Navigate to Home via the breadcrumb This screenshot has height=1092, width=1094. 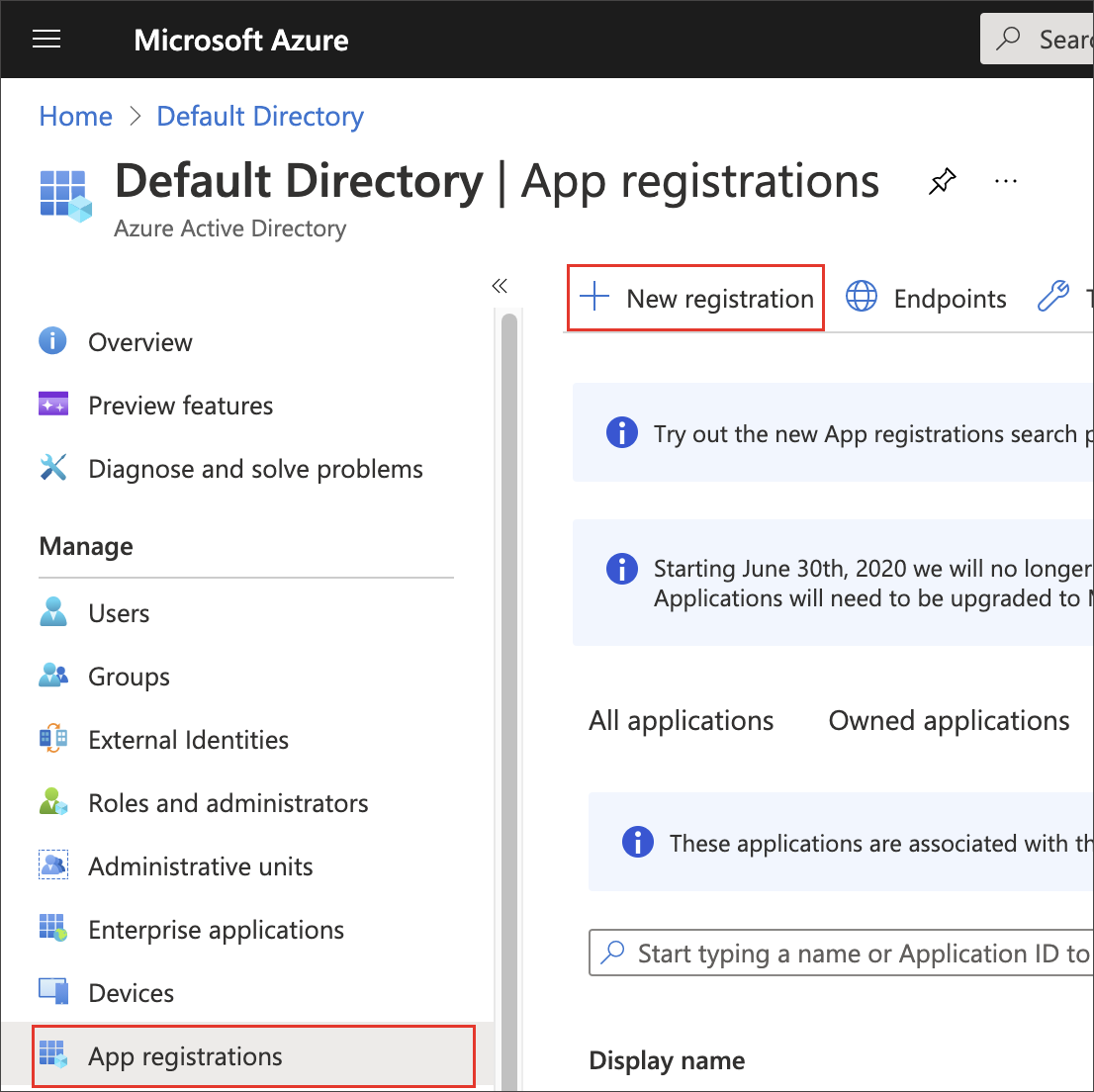75,116
